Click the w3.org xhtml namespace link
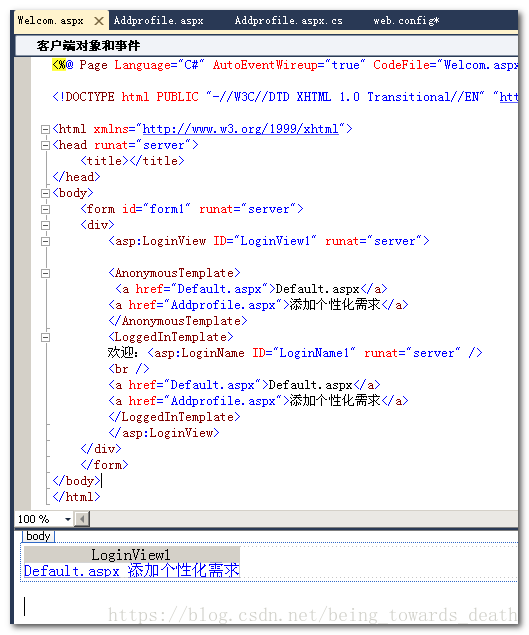Image resolution: width=529 pixels, height=635 pixels. (240, 129)
